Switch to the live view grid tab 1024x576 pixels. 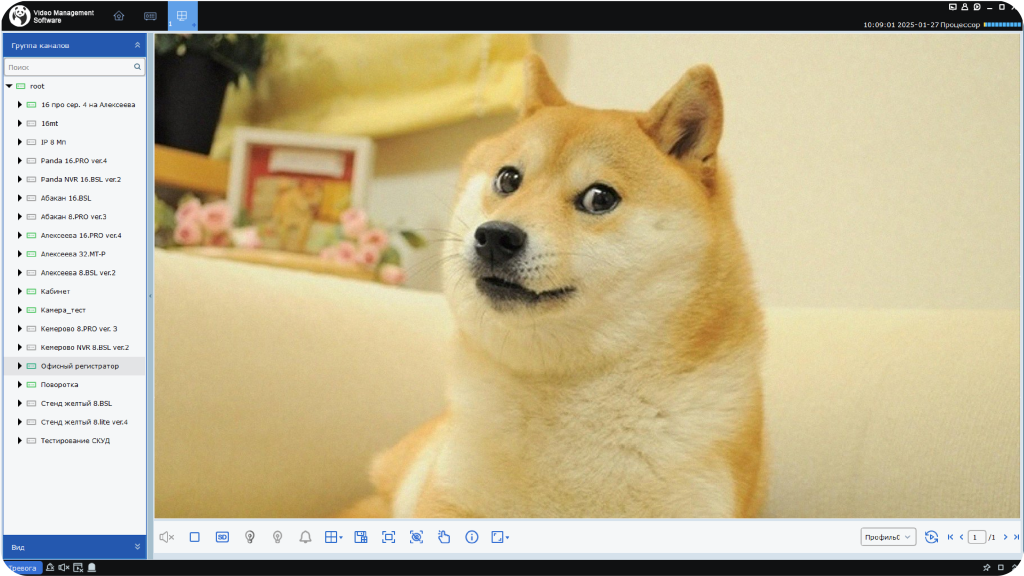pos(182,15)
